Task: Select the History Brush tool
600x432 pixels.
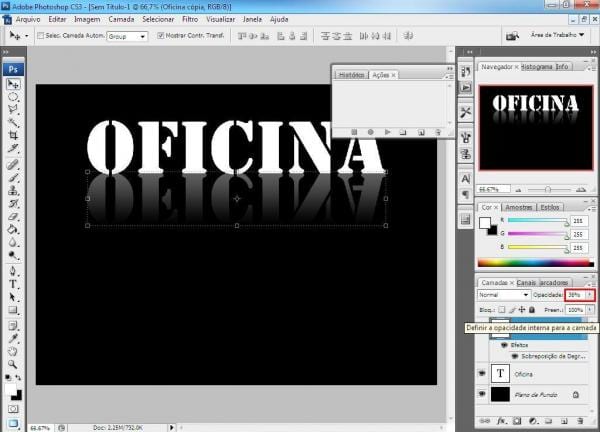Action: click(13, 203)
